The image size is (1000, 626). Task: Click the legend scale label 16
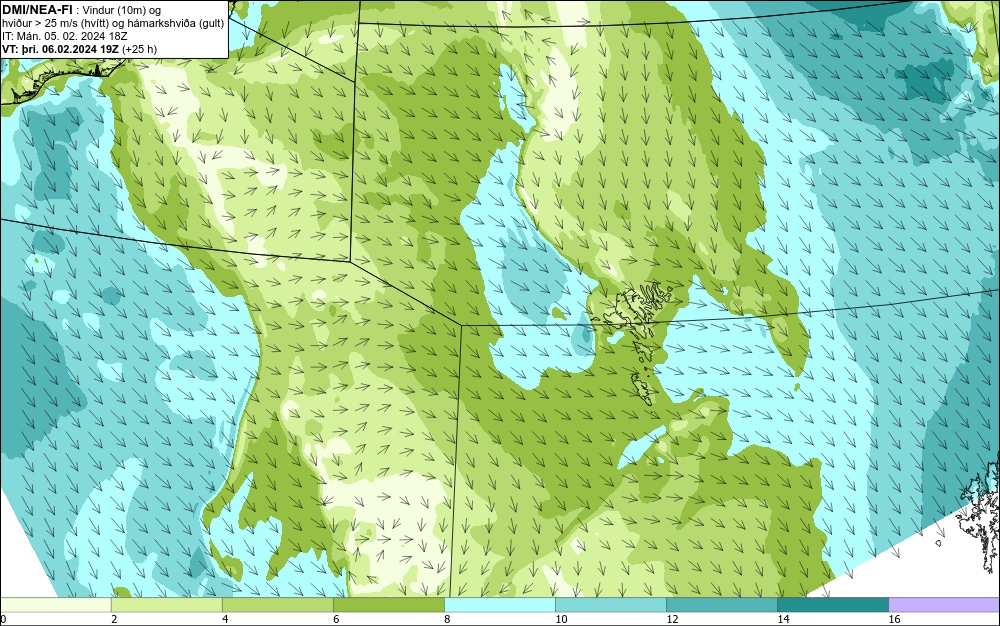coord(894,619)
